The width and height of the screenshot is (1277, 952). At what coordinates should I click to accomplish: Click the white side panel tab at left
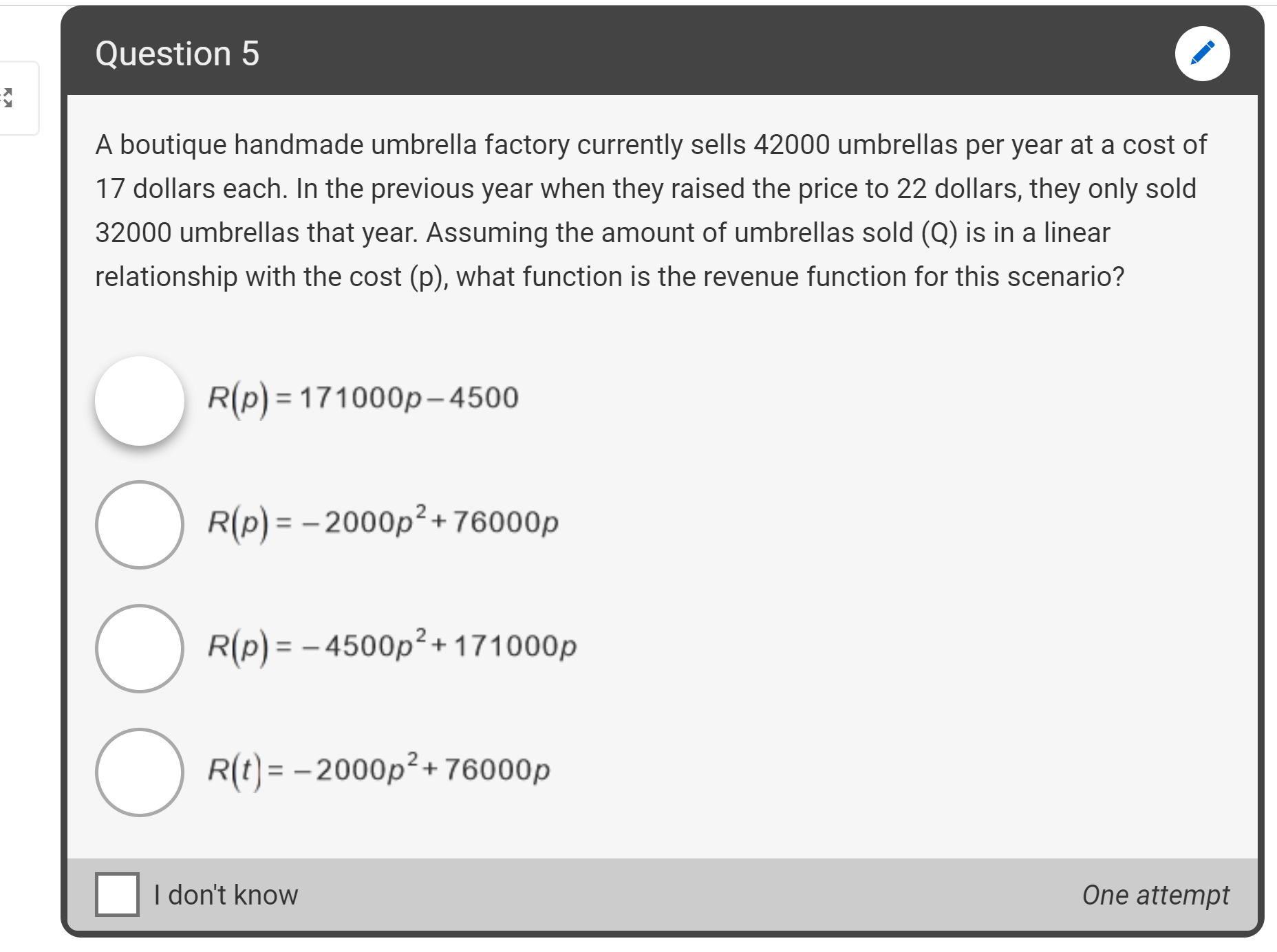(x=19, y=98)
